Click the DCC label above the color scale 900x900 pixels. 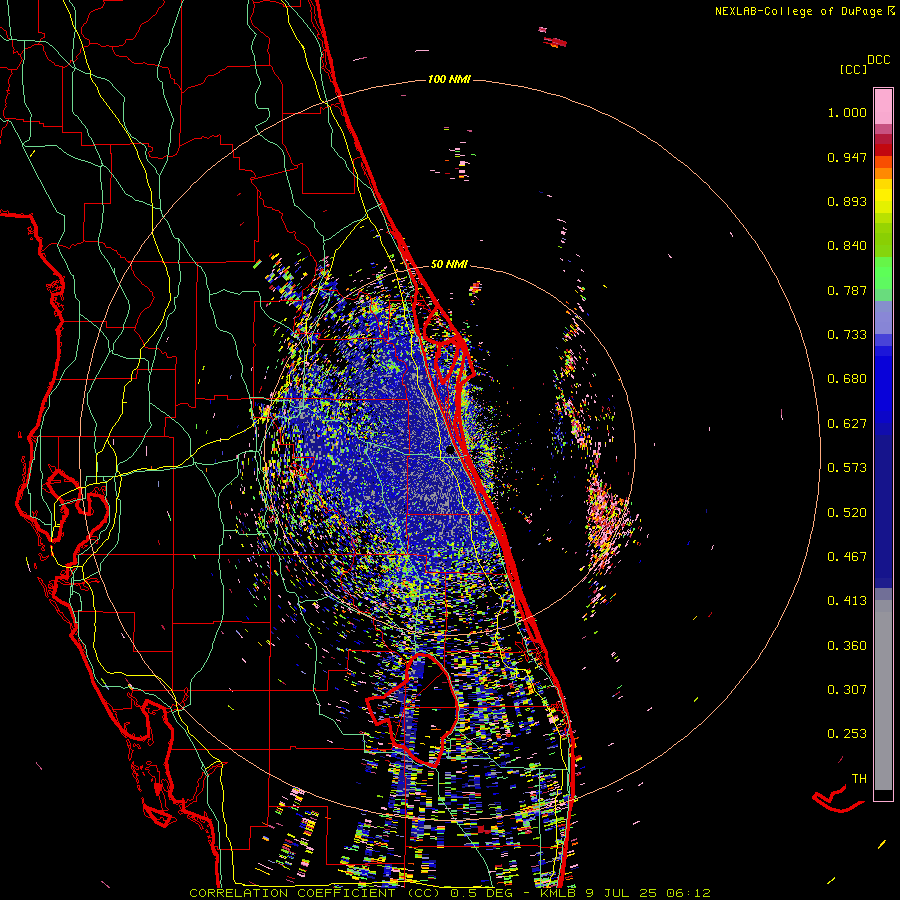point(878,60)
